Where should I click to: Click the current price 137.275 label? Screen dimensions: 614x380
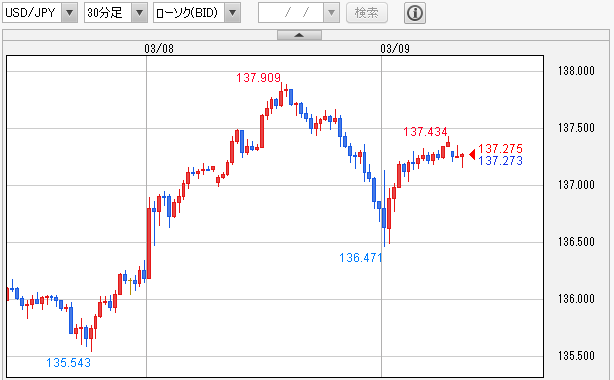tap(500, 148)
